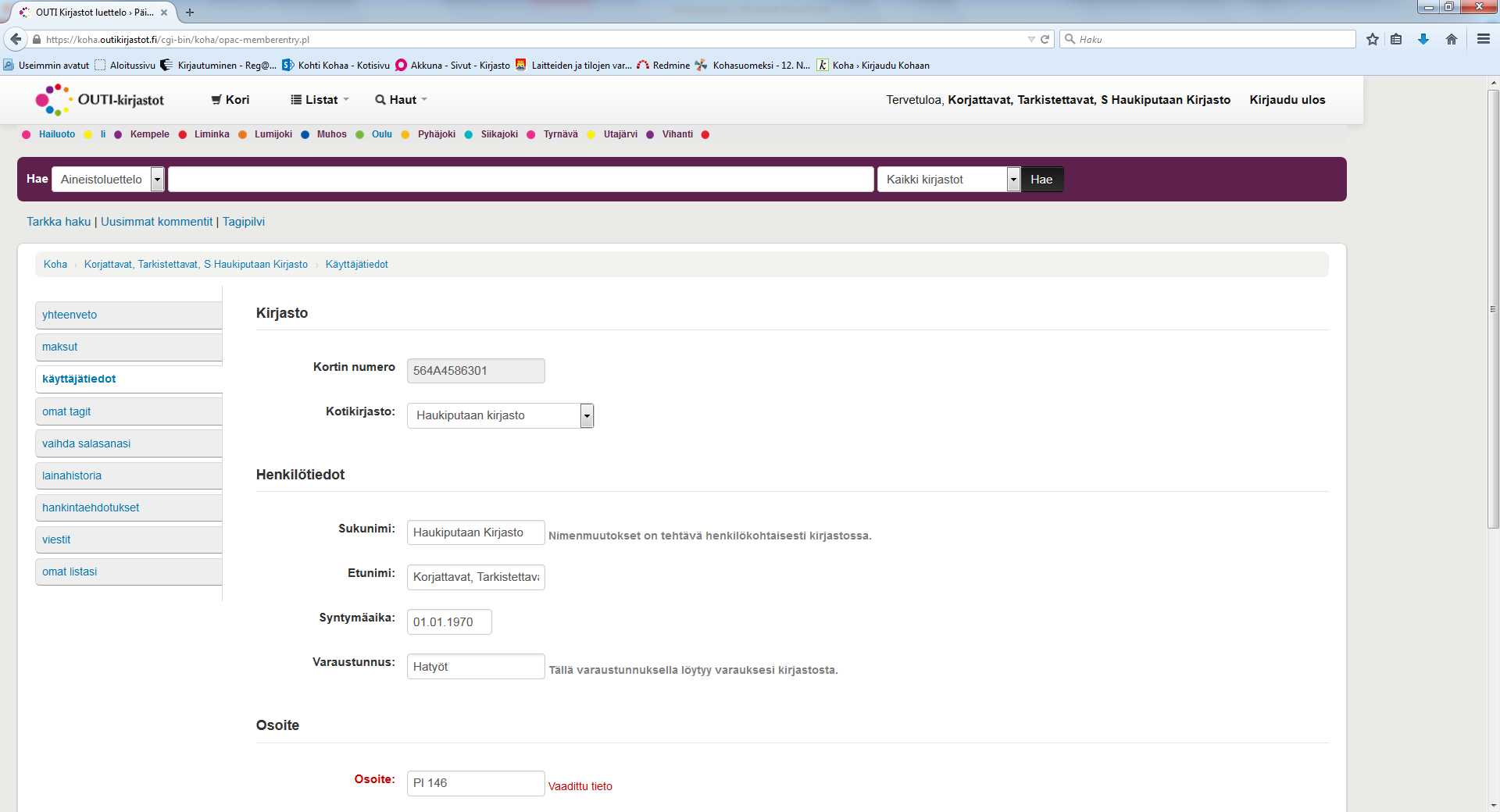Close the OUTI Kirjastot browser tab

click(164, 12)
